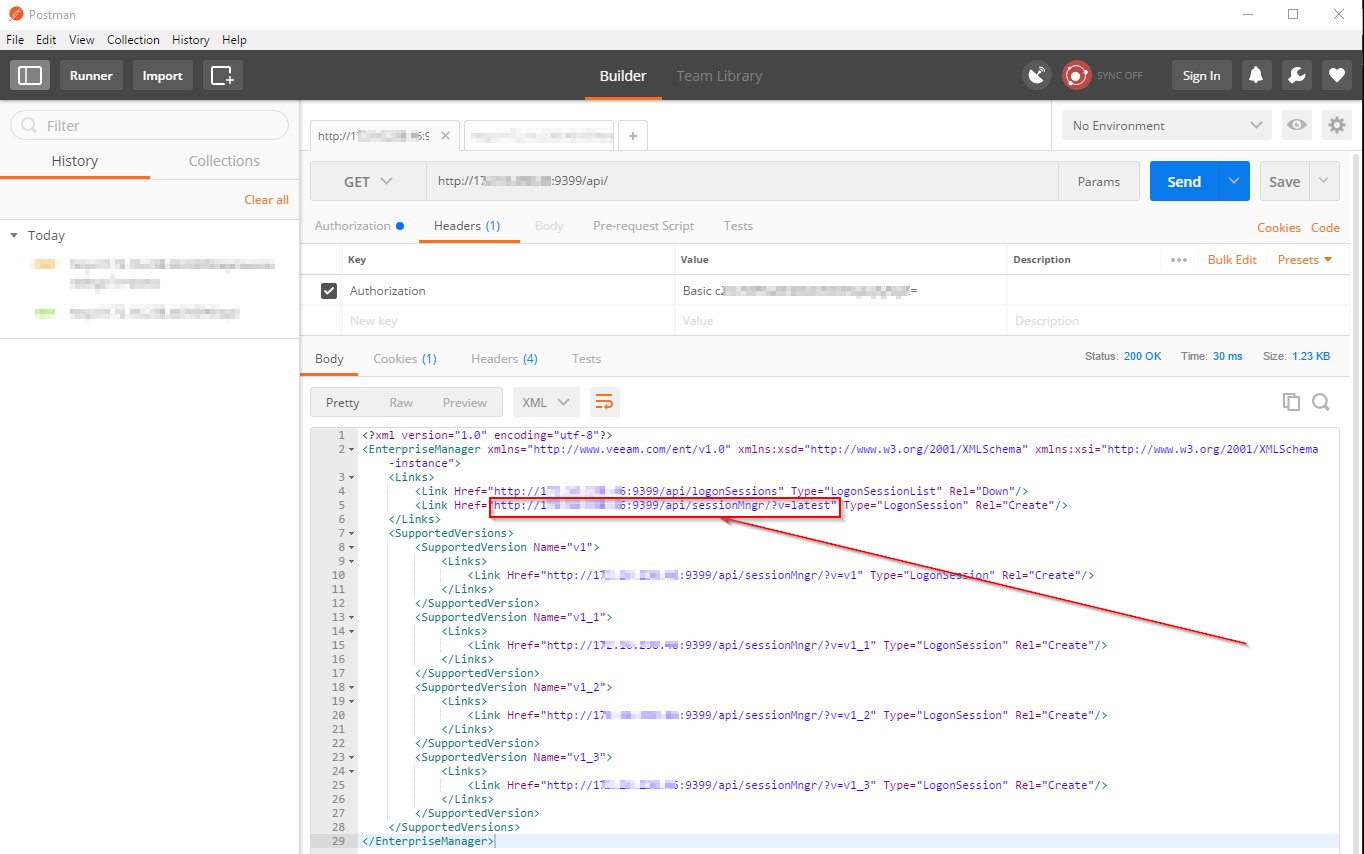Open a new window with plus icon
The width and height of the screenshot is (1364, 854).
click(223, 75)
